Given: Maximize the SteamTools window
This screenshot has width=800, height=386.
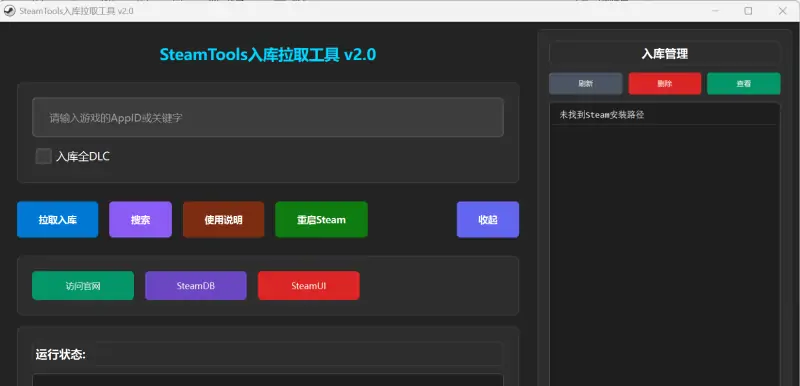Looking at the screenshot, I should pos(748,11).
